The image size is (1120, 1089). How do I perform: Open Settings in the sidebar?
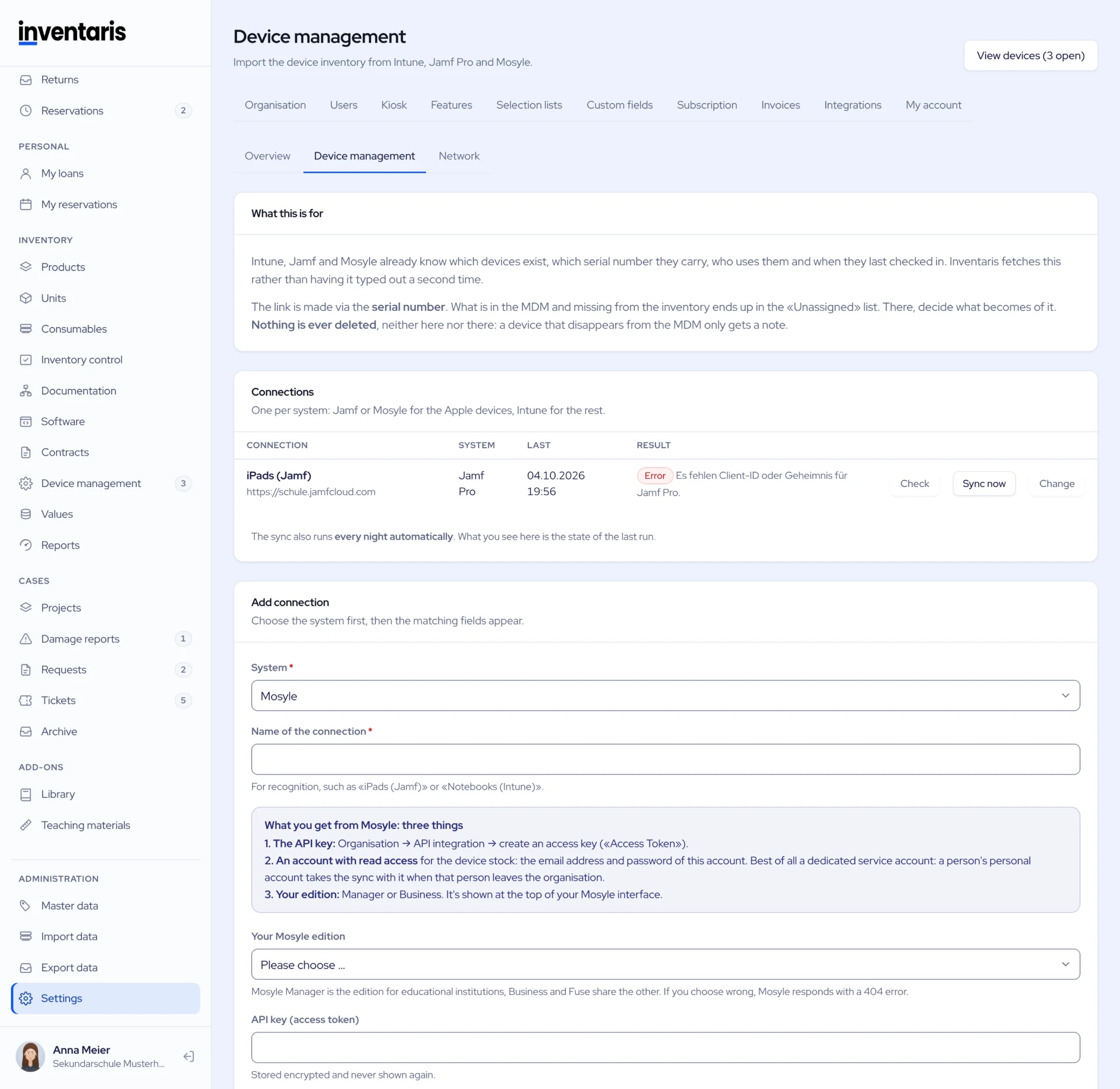(106, 999)
